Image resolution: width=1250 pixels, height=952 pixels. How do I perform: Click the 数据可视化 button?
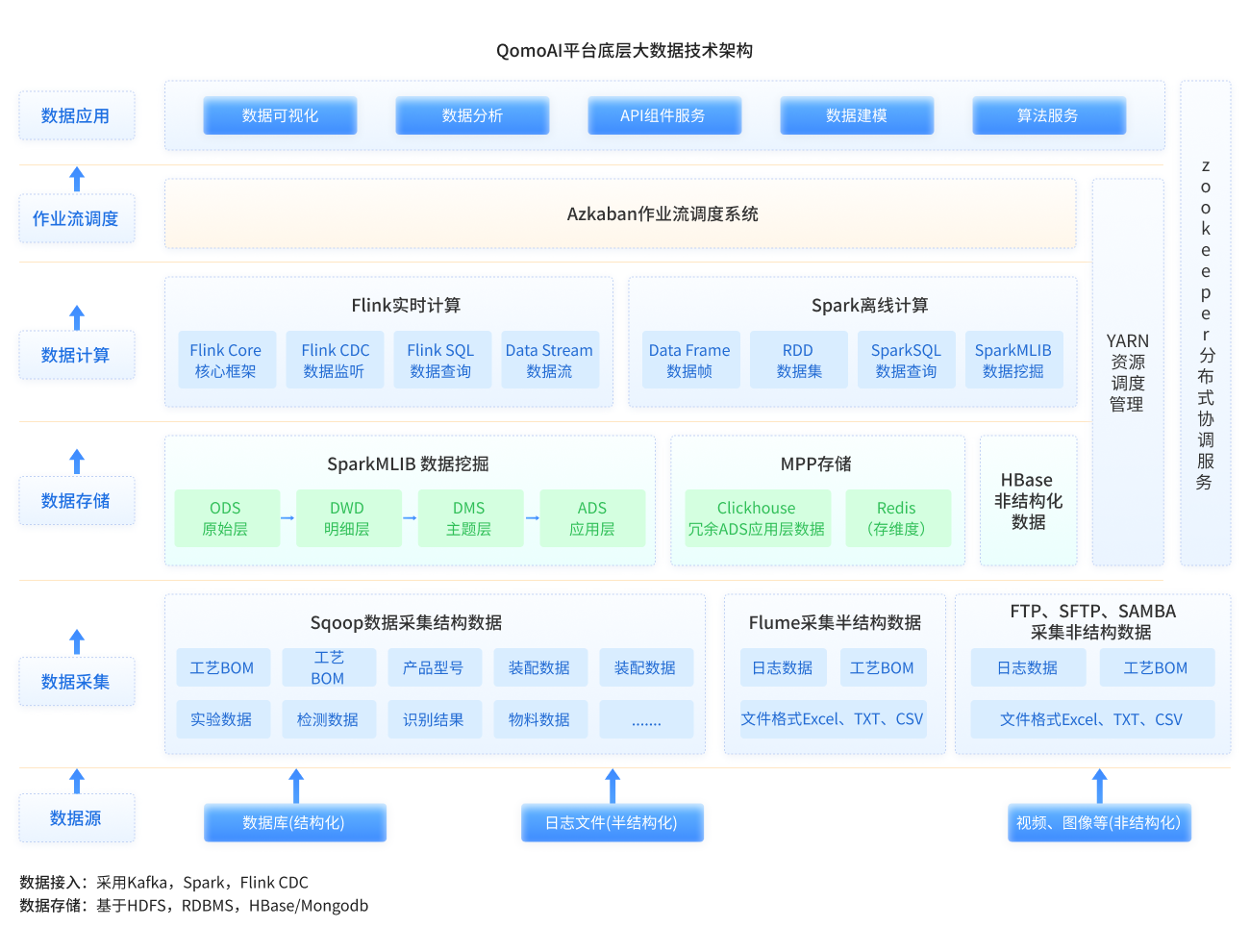click(280, 115)
